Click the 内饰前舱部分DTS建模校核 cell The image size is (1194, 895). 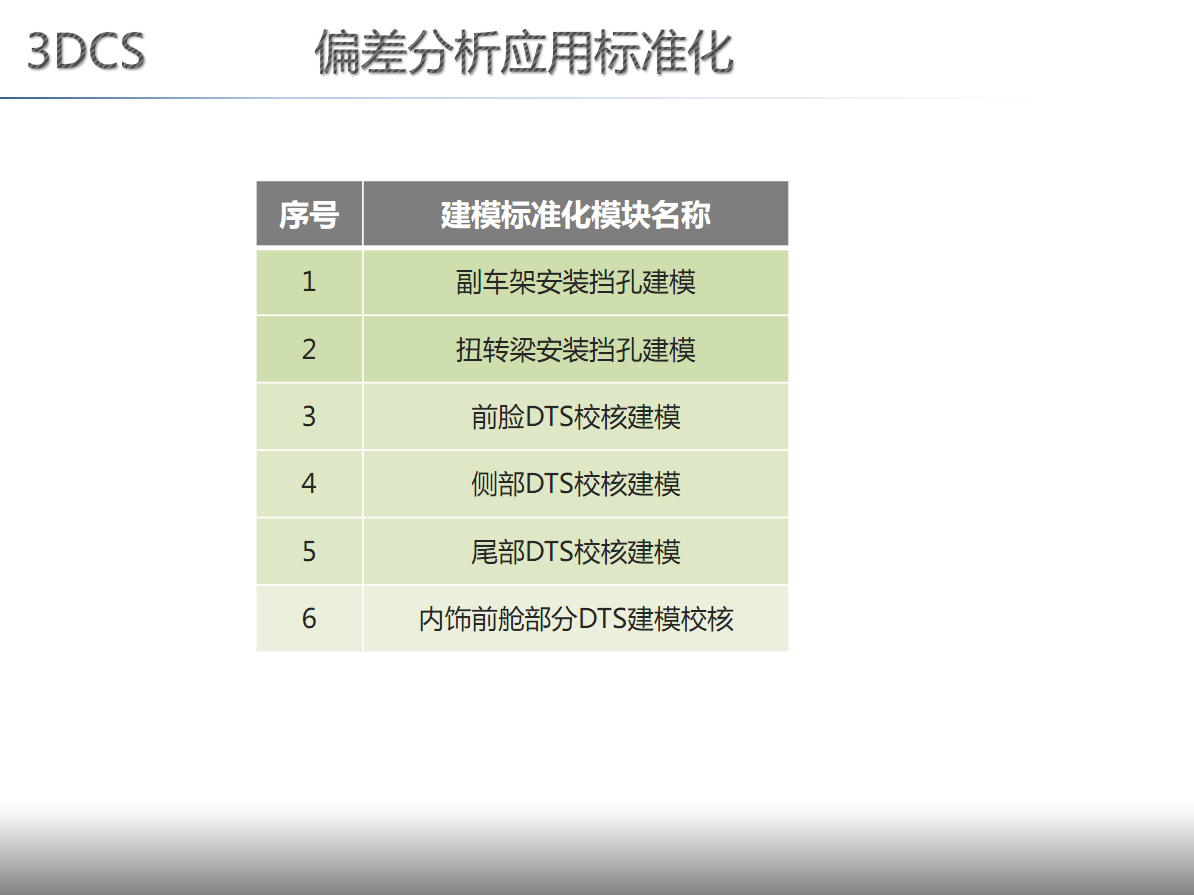(575, 618)
